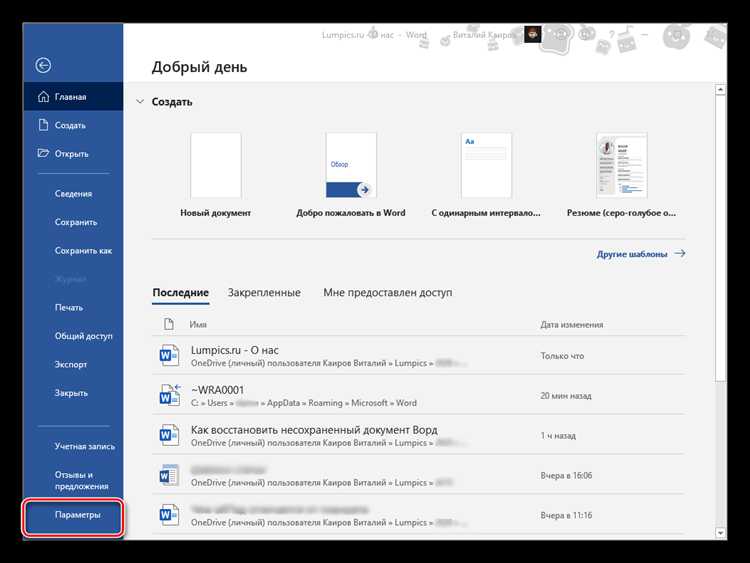Click Word file icon for Lumpics.ru - О нас
This screenshot has height=563, width=750.
(x=169, y=355)
